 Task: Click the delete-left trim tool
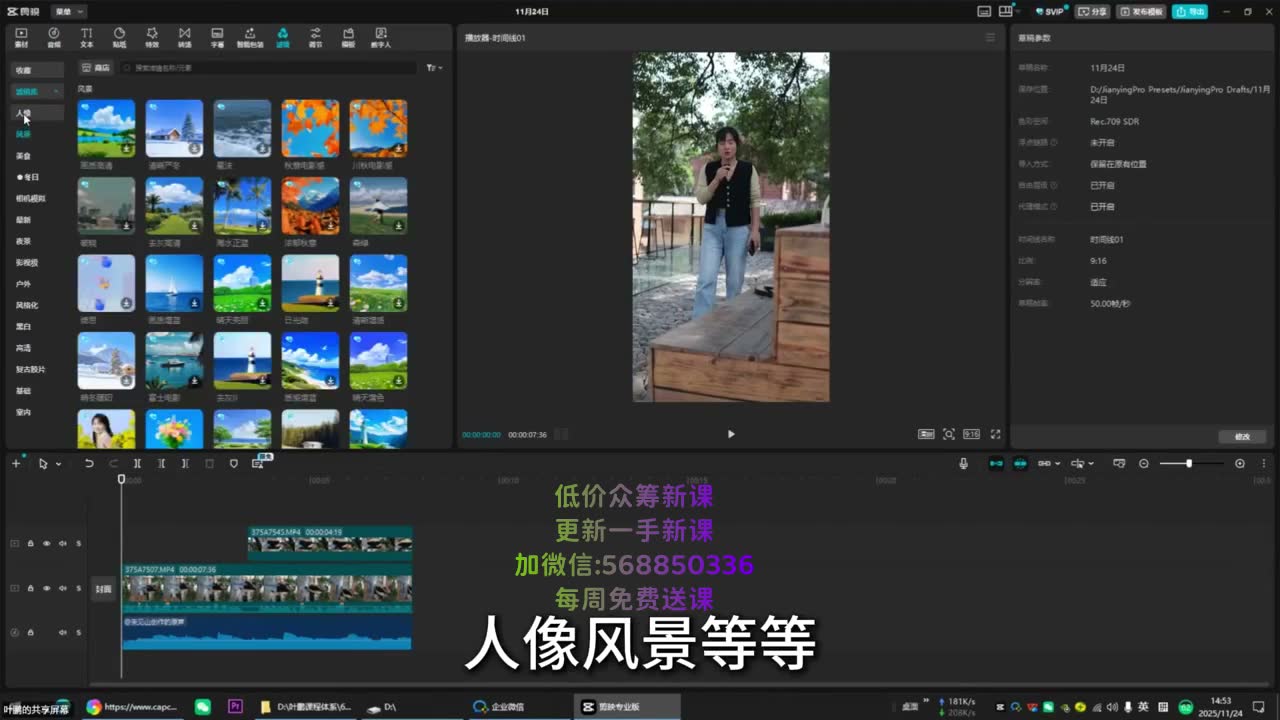pyautogui.click(x=161, y=463)
